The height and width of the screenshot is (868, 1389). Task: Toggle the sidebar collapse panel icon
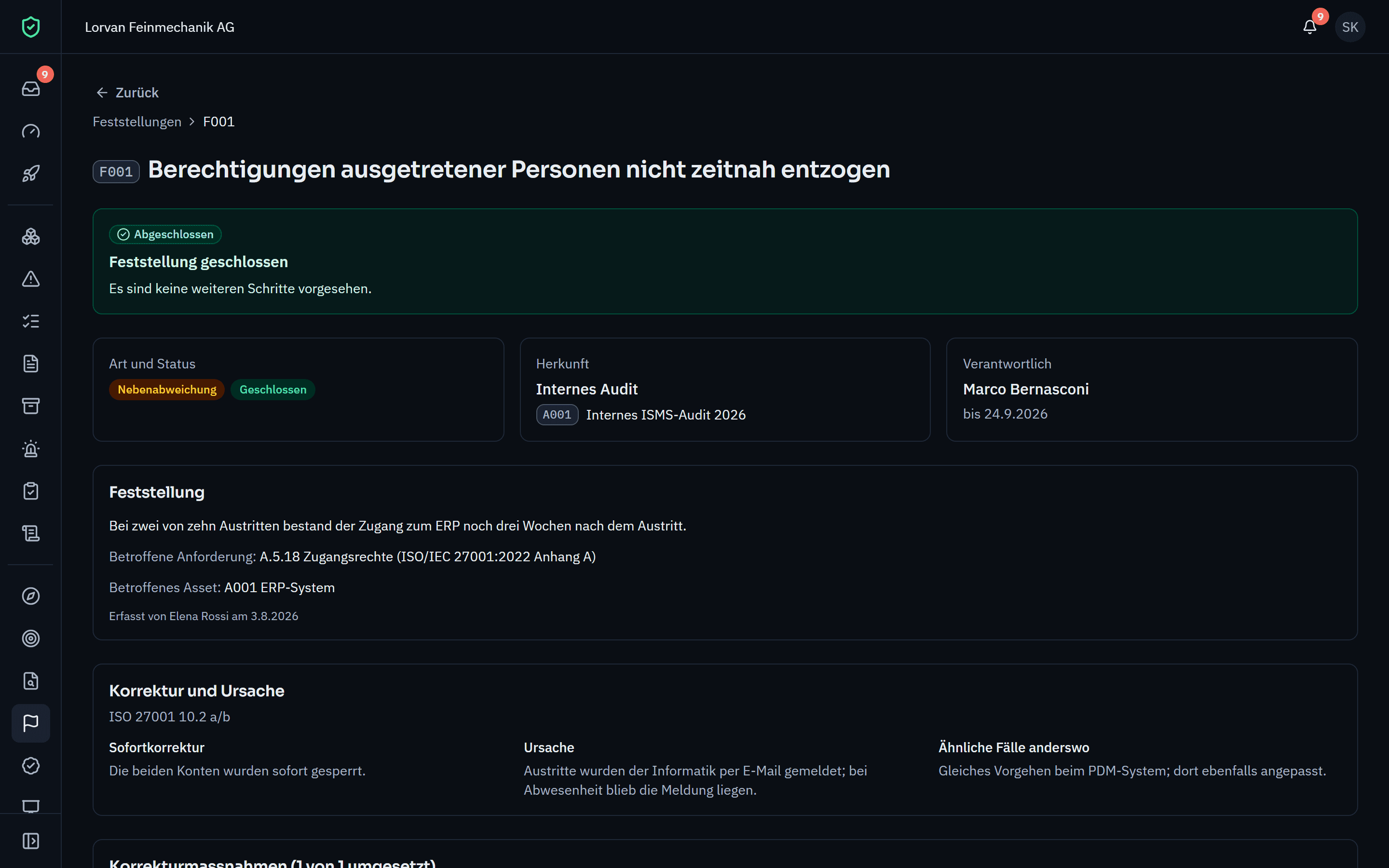pyautogui.click(x=30, y=841)
